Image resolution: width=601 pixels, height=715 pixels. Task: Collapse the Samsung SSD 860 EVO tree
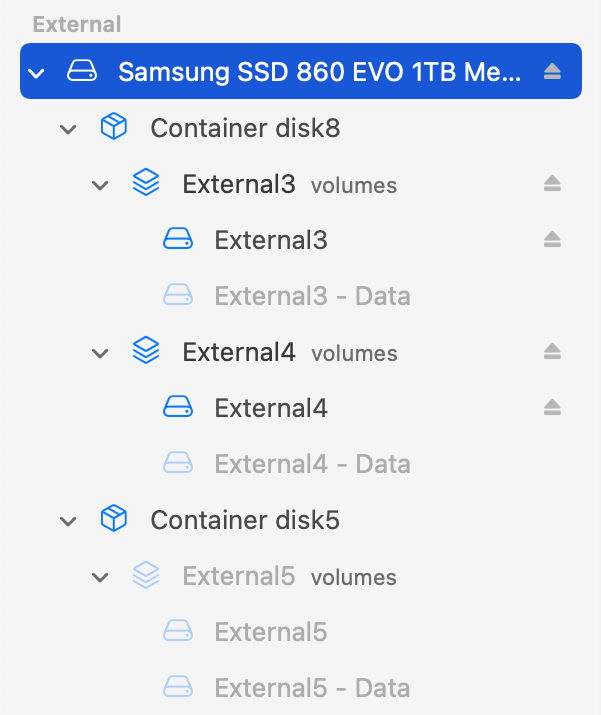tap(37, 73)
